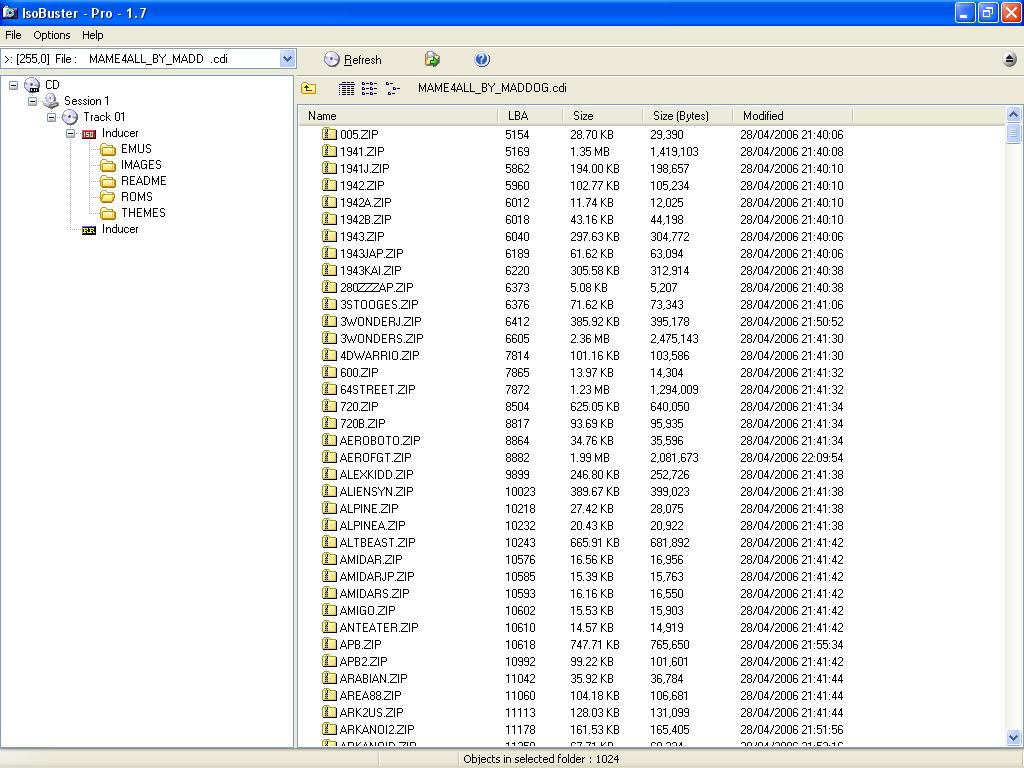The image size is (1024, 768).
Task: Click the open image file icon
Action: coord(432,60)
